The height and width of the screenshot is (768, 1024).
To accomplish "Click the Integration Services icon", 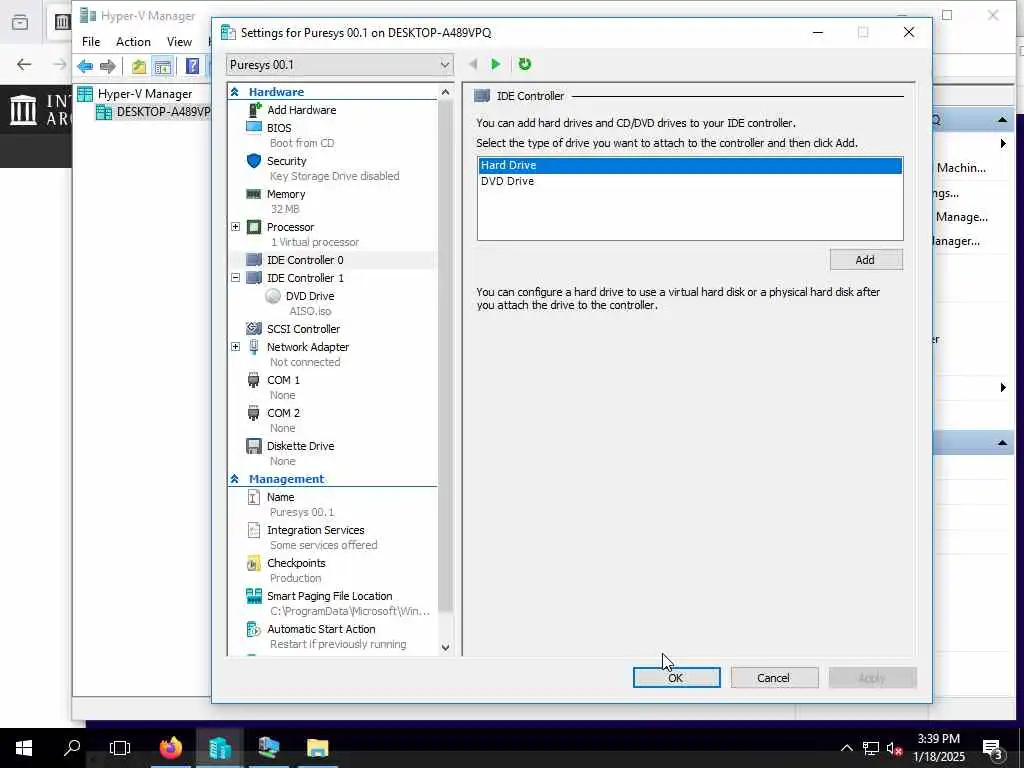I will pyautogui.click(x=253, y=530).
